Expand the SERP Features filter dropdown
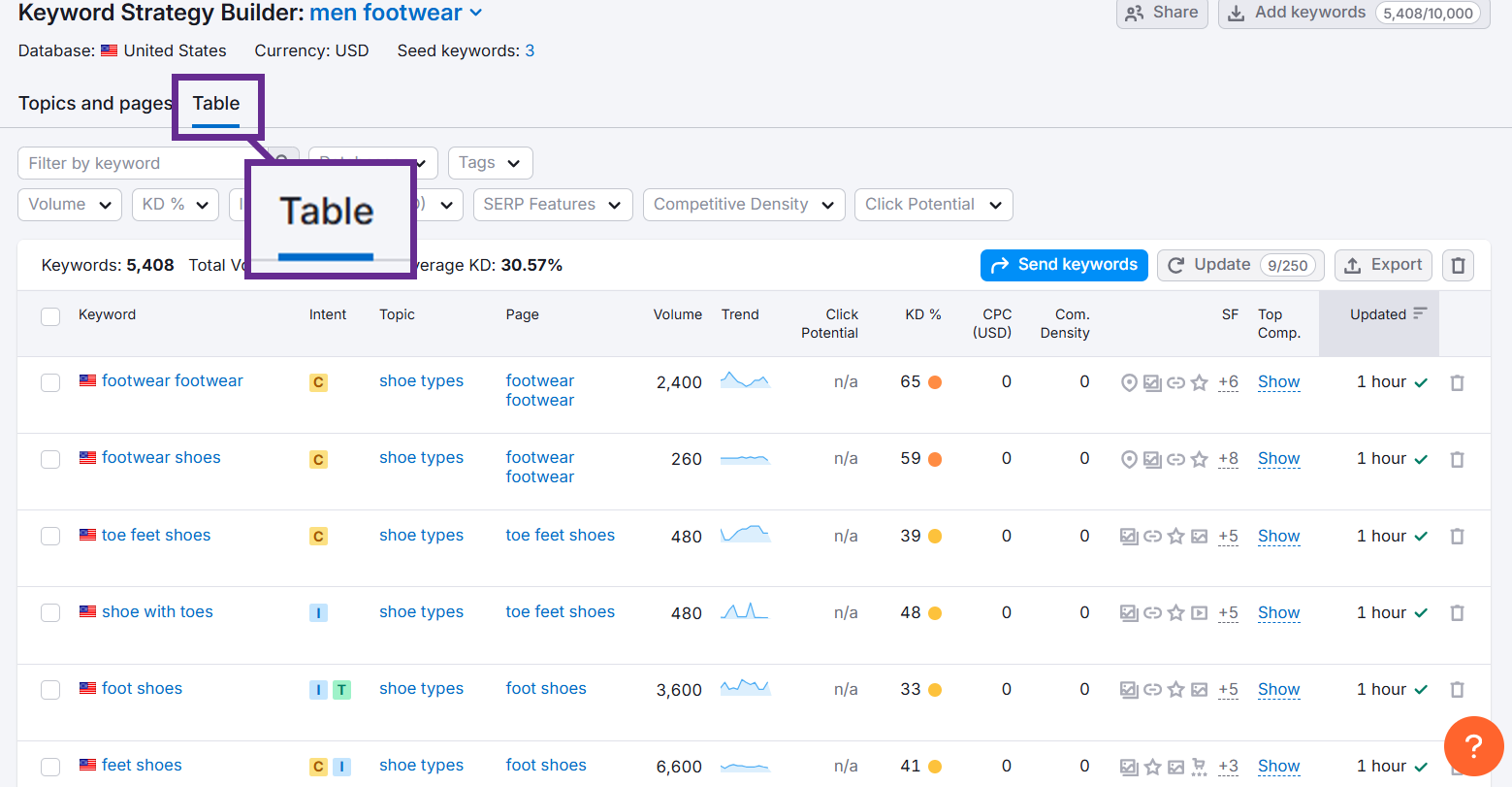 click(x=553, y=205)
